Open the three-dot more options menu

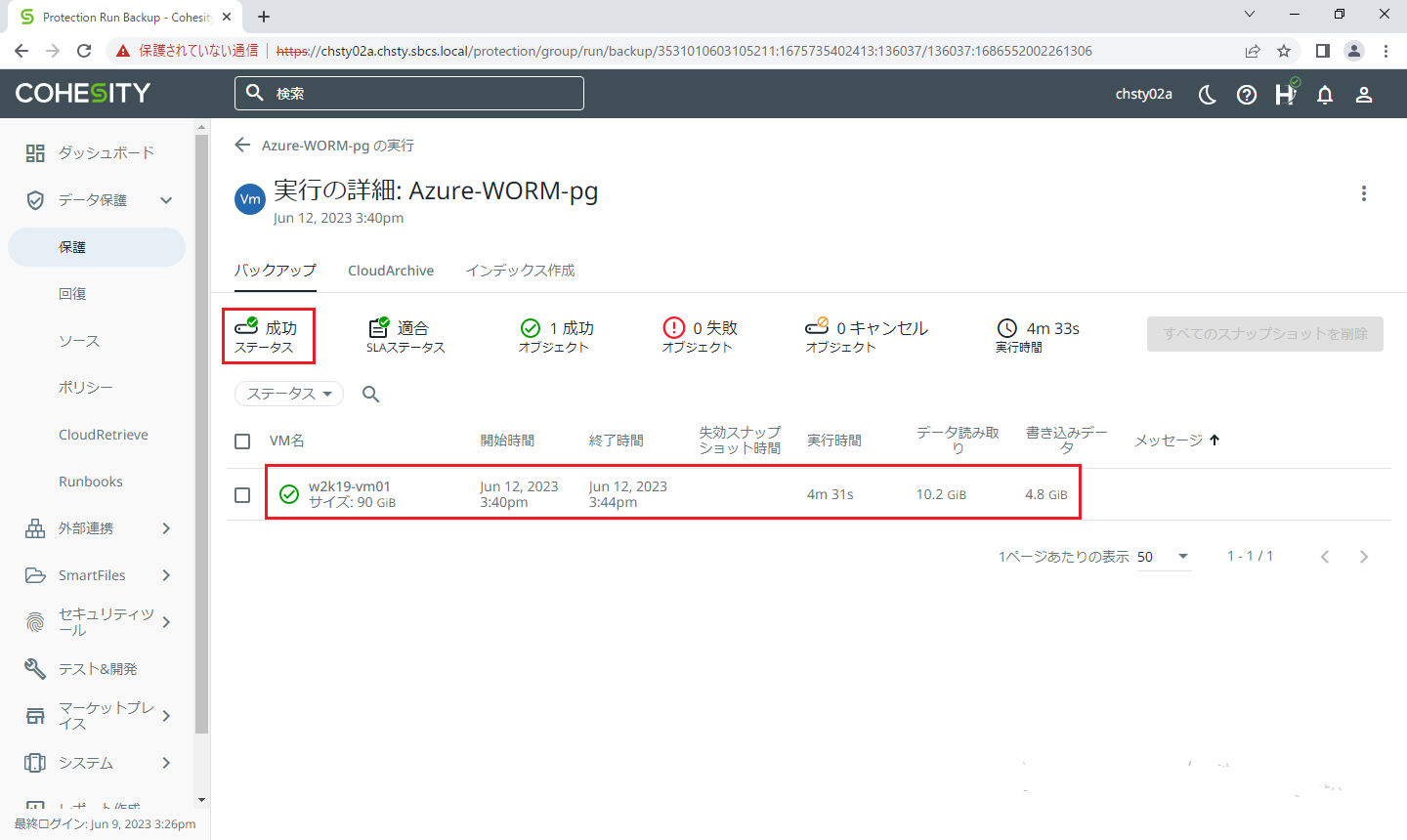tap(1364, 193)
